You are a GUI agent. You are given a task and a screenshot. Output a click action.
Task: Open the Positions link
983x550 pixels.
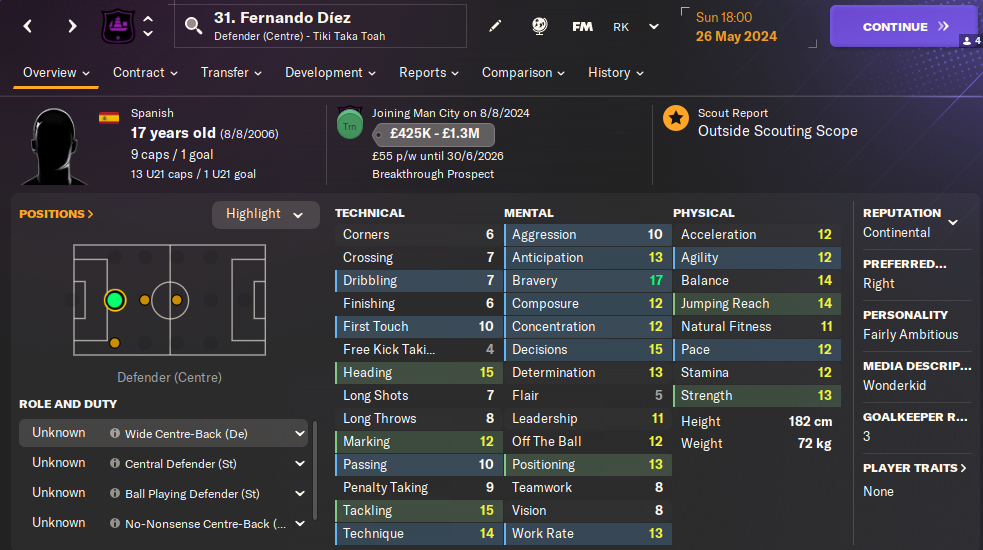point(56,214)
